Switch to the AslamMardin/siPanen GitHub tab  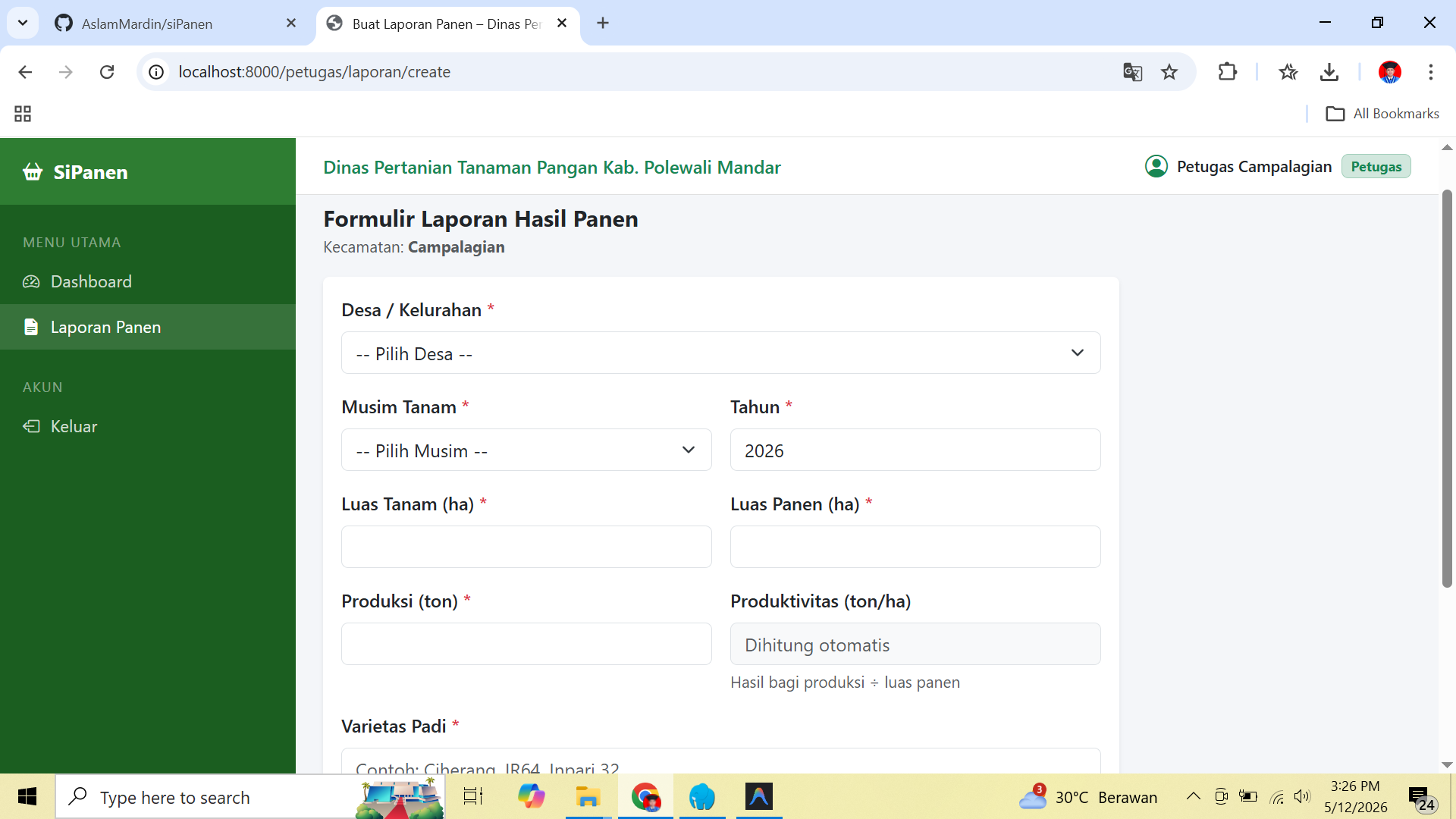174,24
